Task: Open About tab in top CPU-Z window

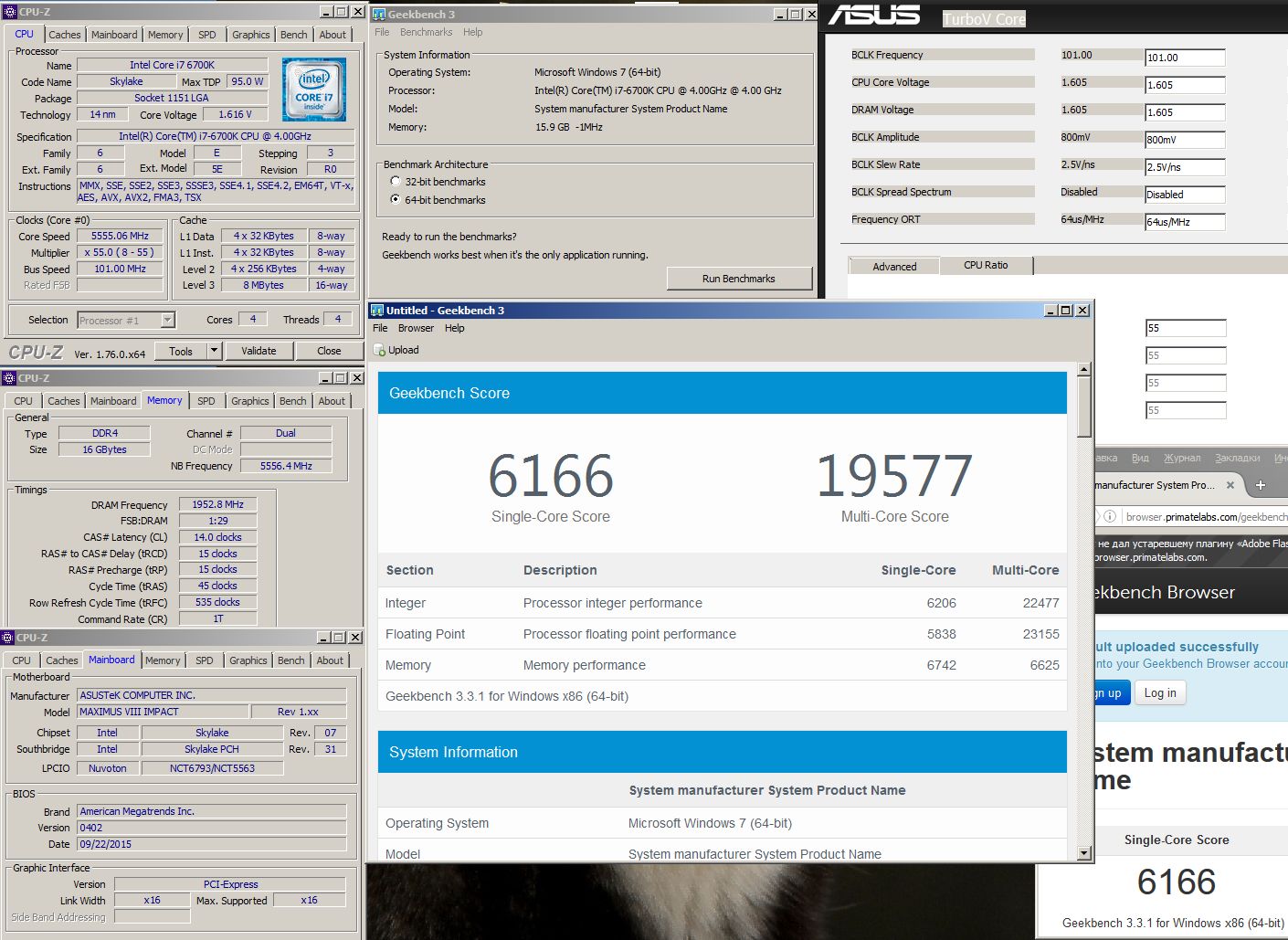Action: tap(333, 35)
